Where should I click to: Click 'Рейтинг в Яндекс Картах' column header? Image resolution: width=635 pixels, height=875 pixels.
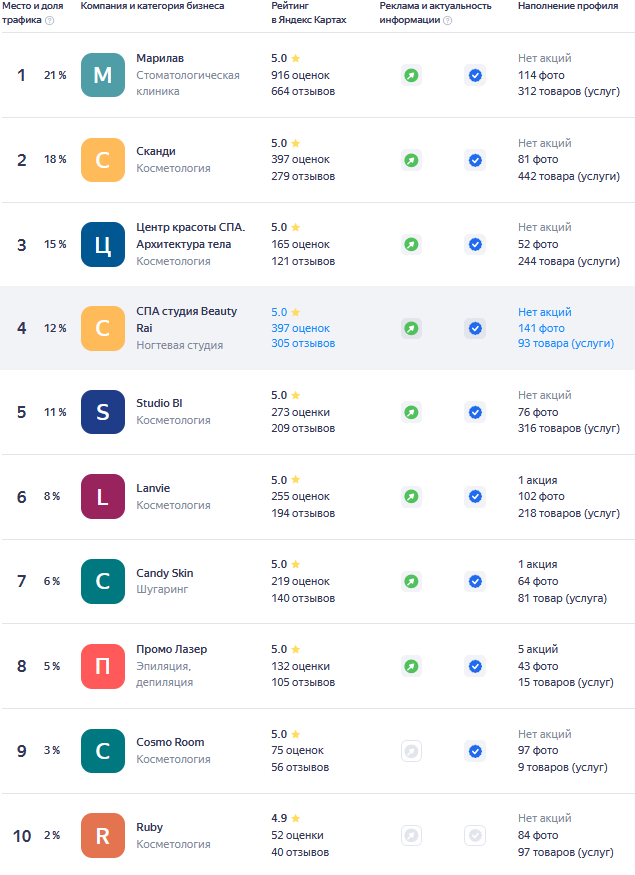coord(309,13)
